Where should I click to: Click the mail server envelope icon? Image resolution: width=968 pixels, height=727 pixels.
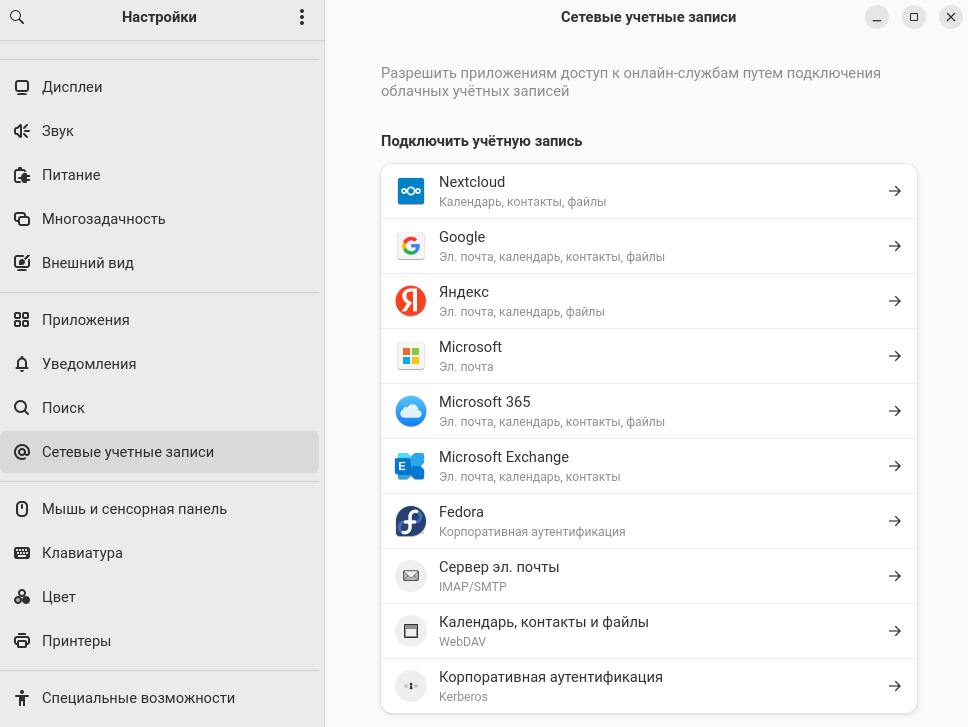coord(411,576)
